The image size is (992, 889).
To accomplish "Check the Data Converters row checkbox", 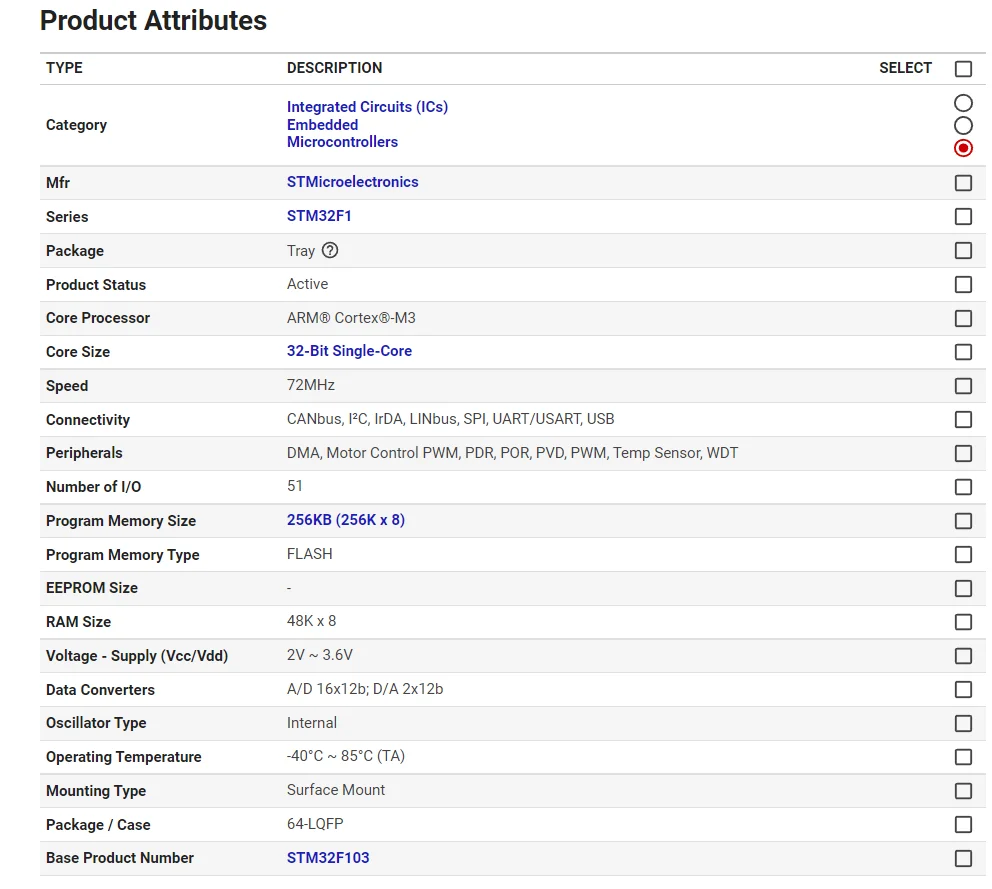I will 963,690.
